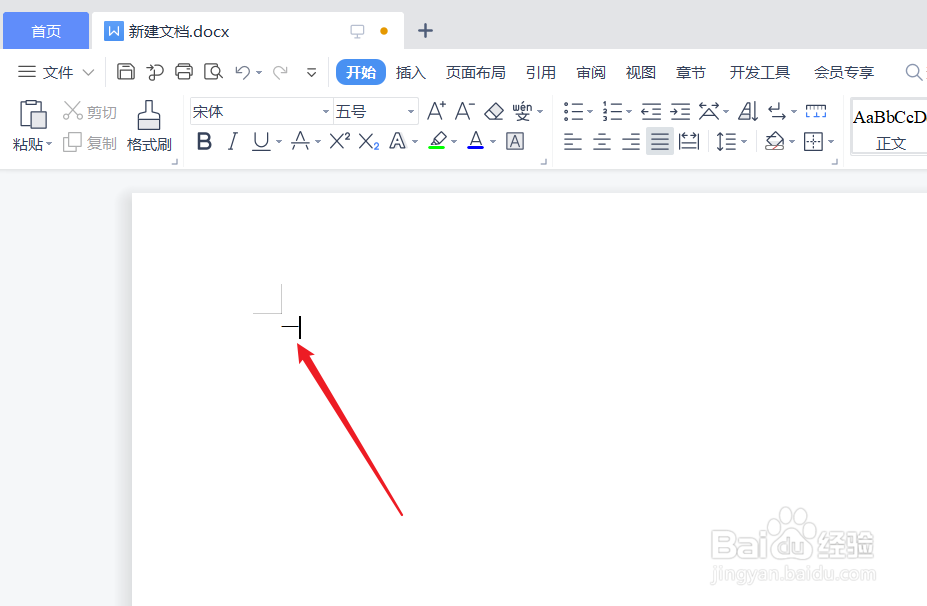Click the Save document icon

125,72
